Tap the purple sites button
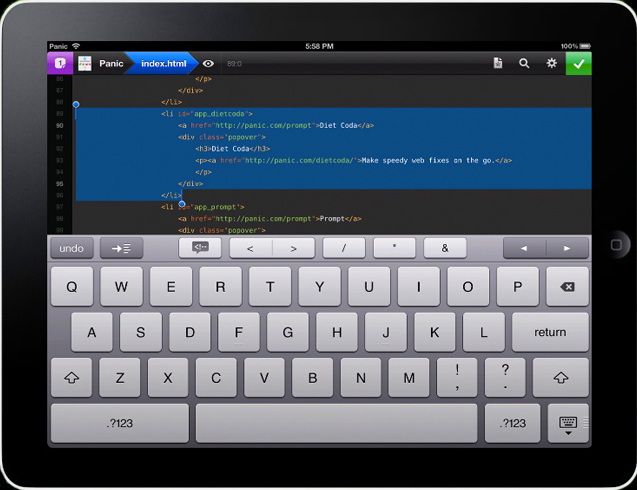Screen dimensions: 637x490 tap(58, 63)
